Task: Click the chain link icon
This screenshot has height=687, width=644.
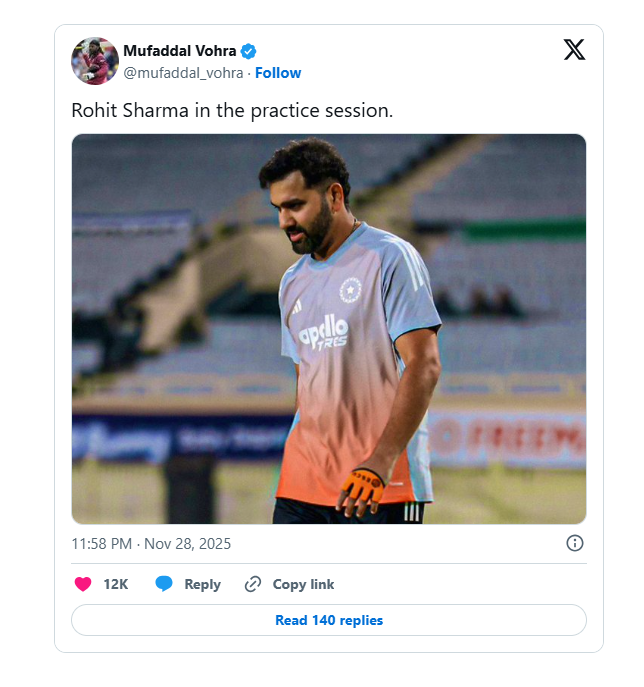Action: point(253,584)
